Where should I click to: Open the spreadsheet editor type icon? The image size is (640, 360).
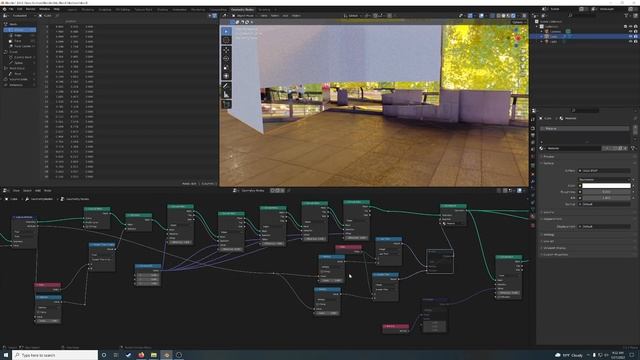(x=6, y=16)
